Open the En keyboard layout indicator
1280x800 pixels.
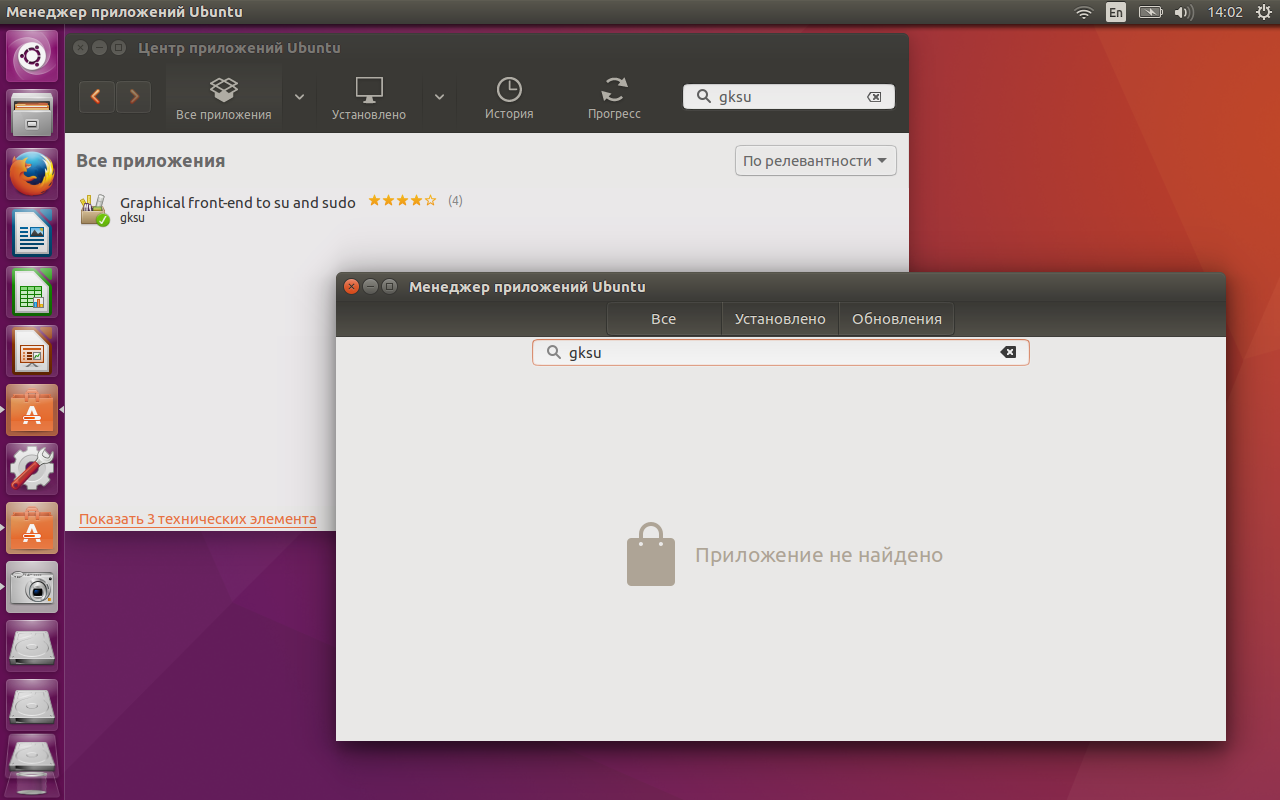click(1115, 12)
